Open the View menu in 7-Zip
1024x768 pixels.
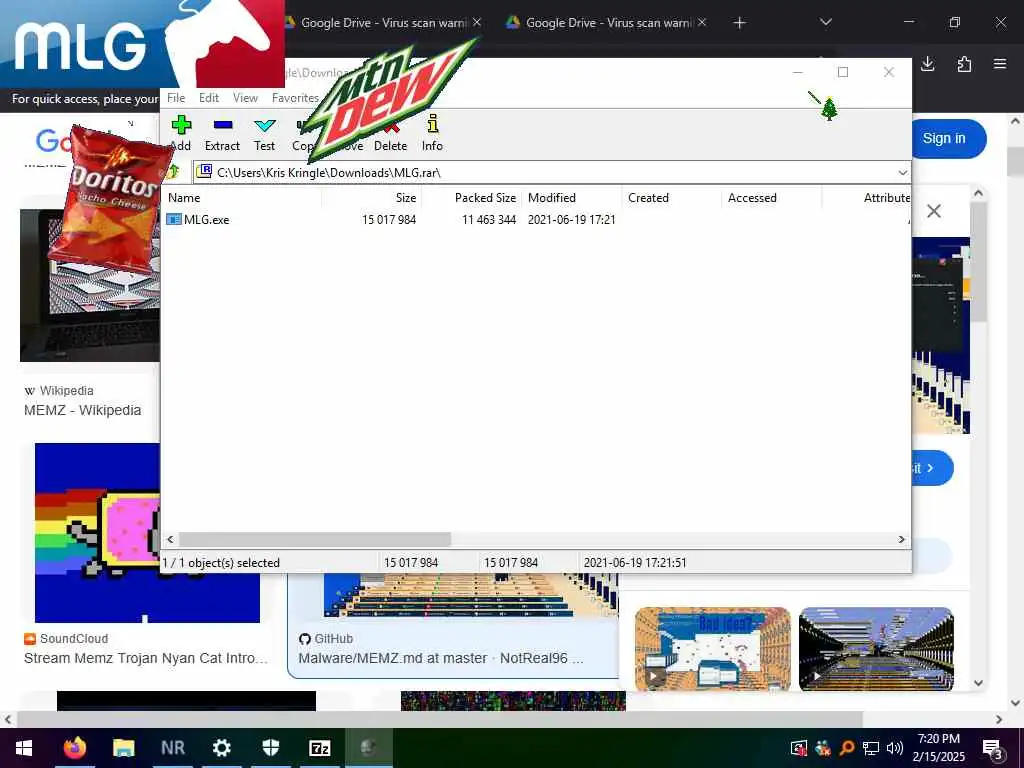(246, 98)
